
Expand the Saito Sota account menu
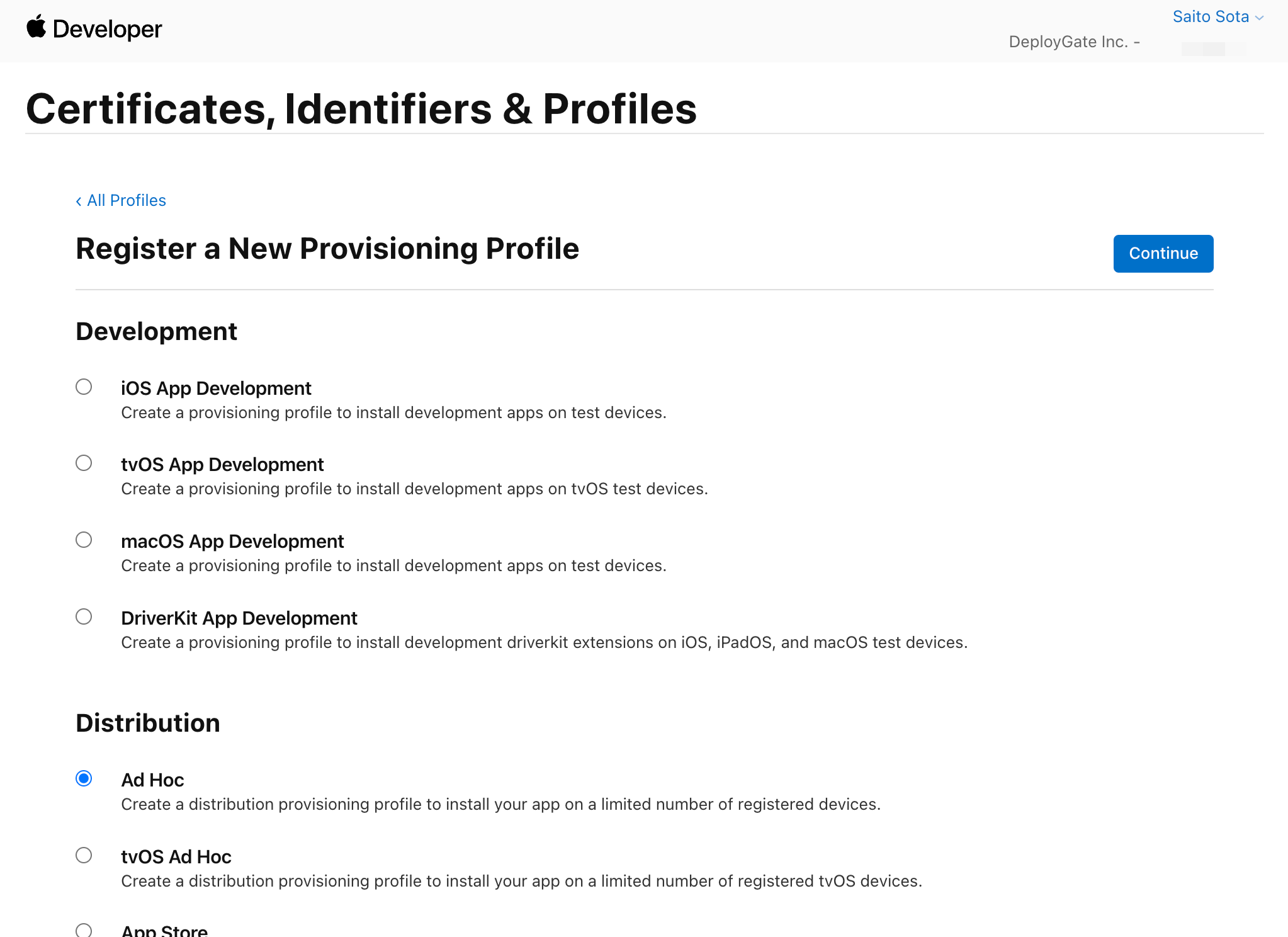click(x=1210, y=16)
